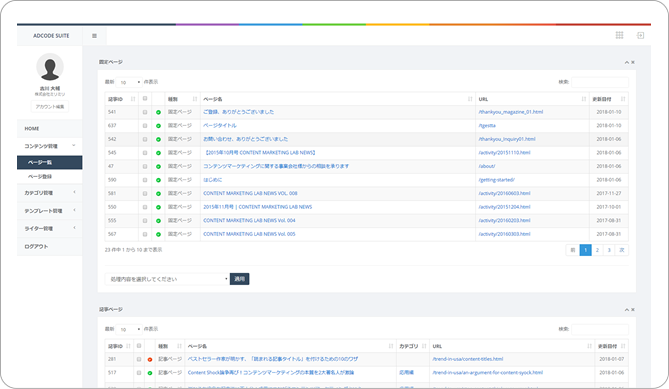Check the checkbox for article row 281

139,360
